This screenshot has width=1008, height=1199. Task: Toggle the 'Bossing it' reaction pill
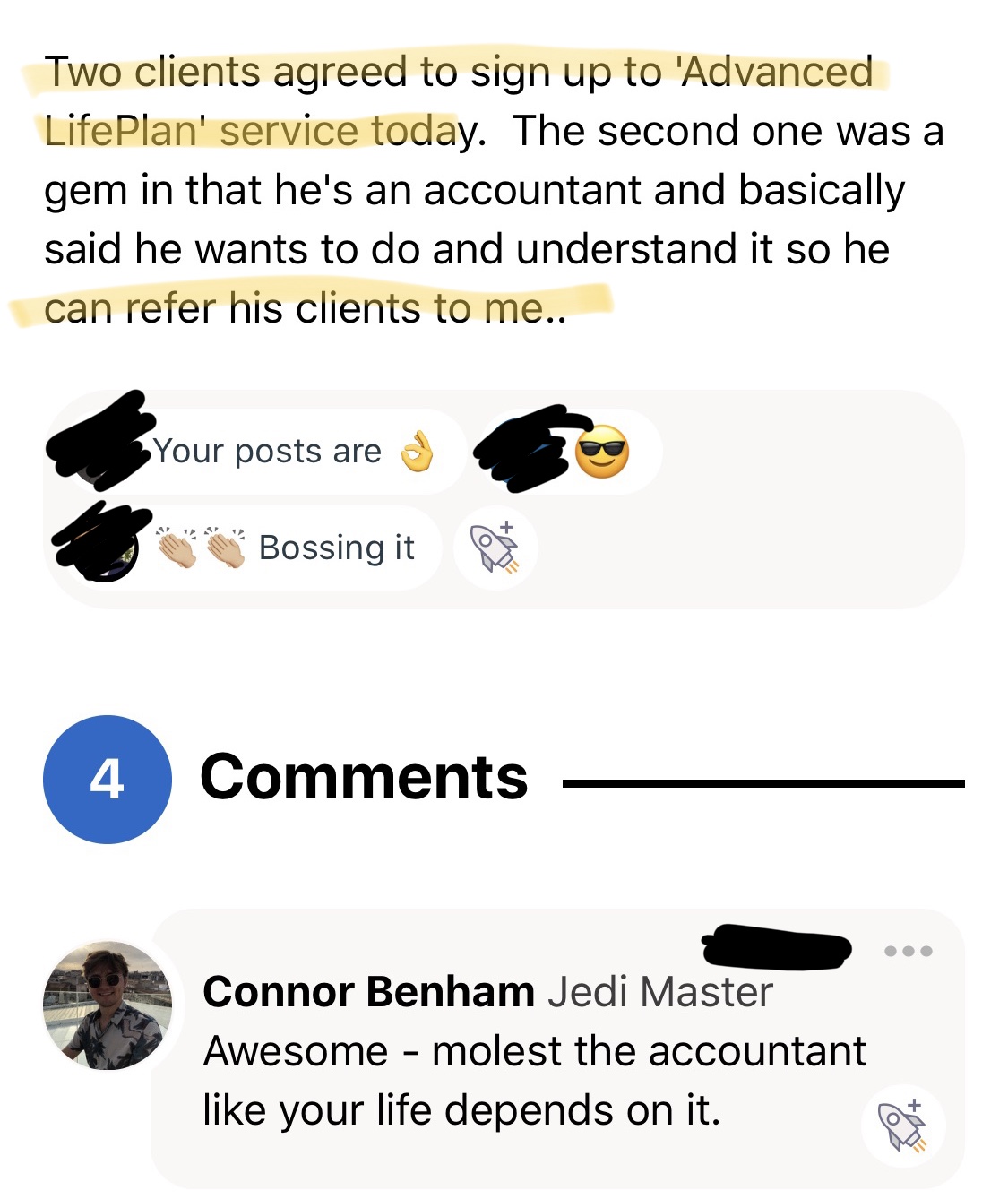[246, 548]
